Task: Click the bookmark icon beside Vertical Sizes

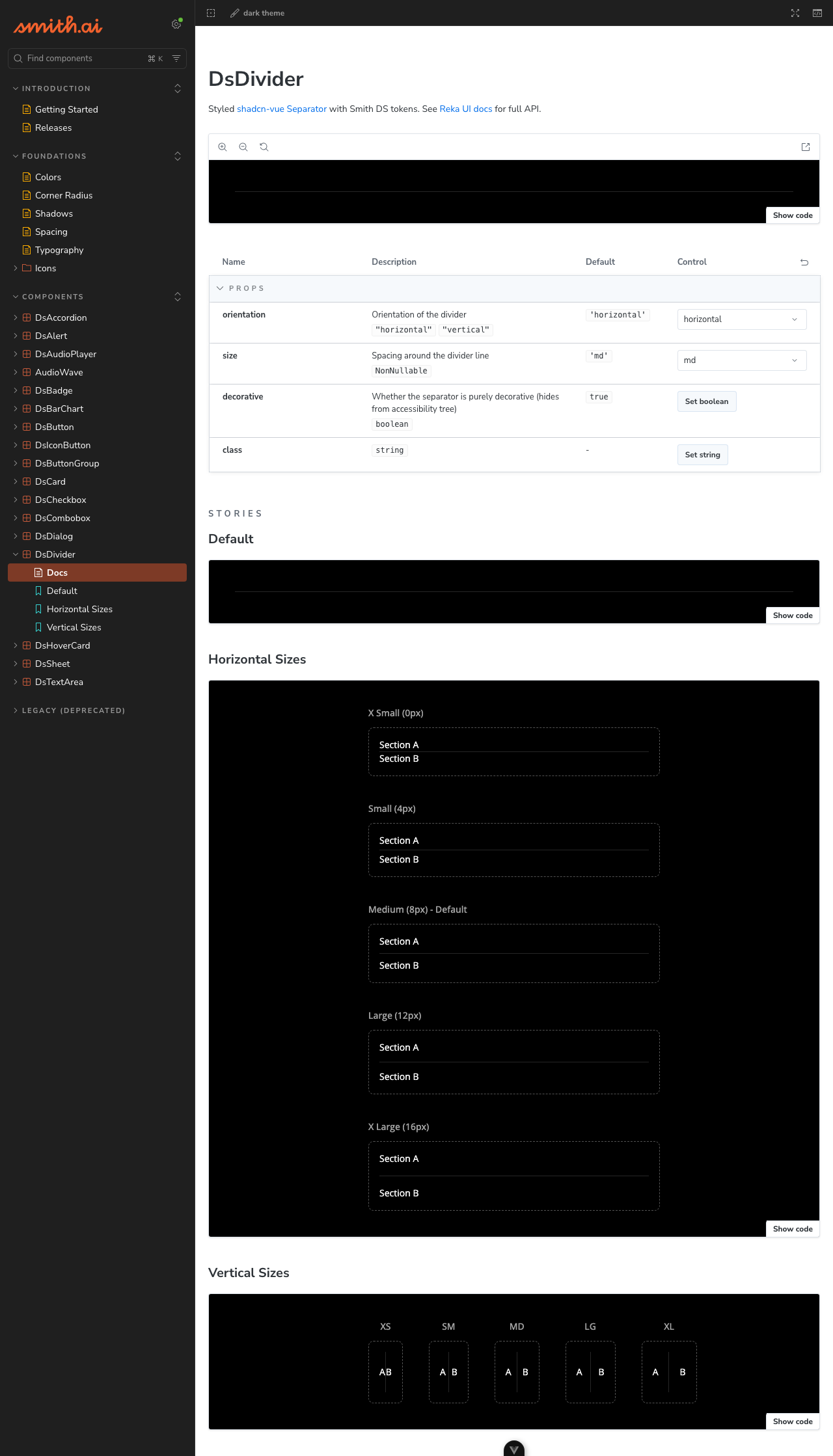Action: click(38, 627)
